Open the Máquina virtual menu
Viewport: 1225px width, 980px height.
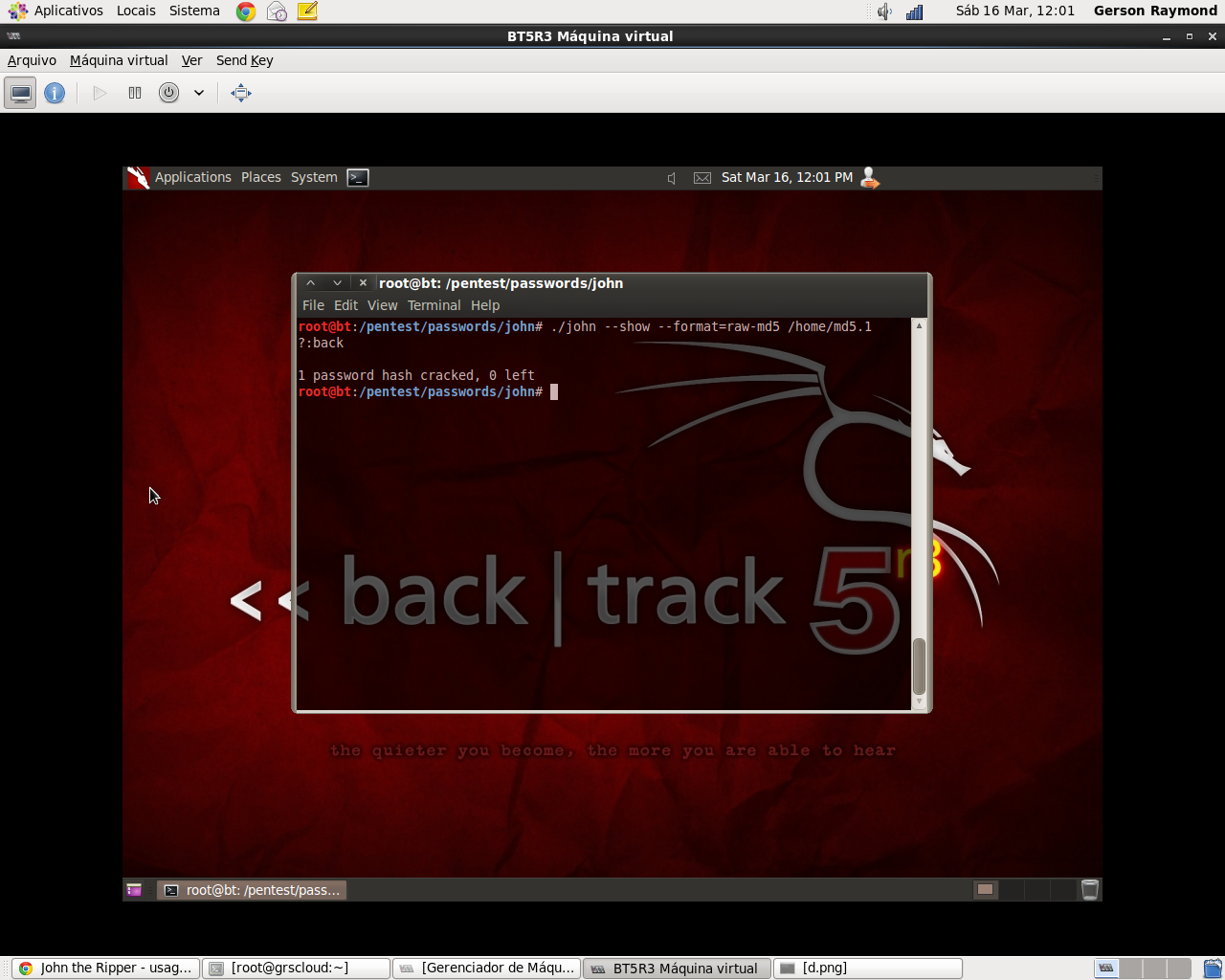click(x=119, y=60)
